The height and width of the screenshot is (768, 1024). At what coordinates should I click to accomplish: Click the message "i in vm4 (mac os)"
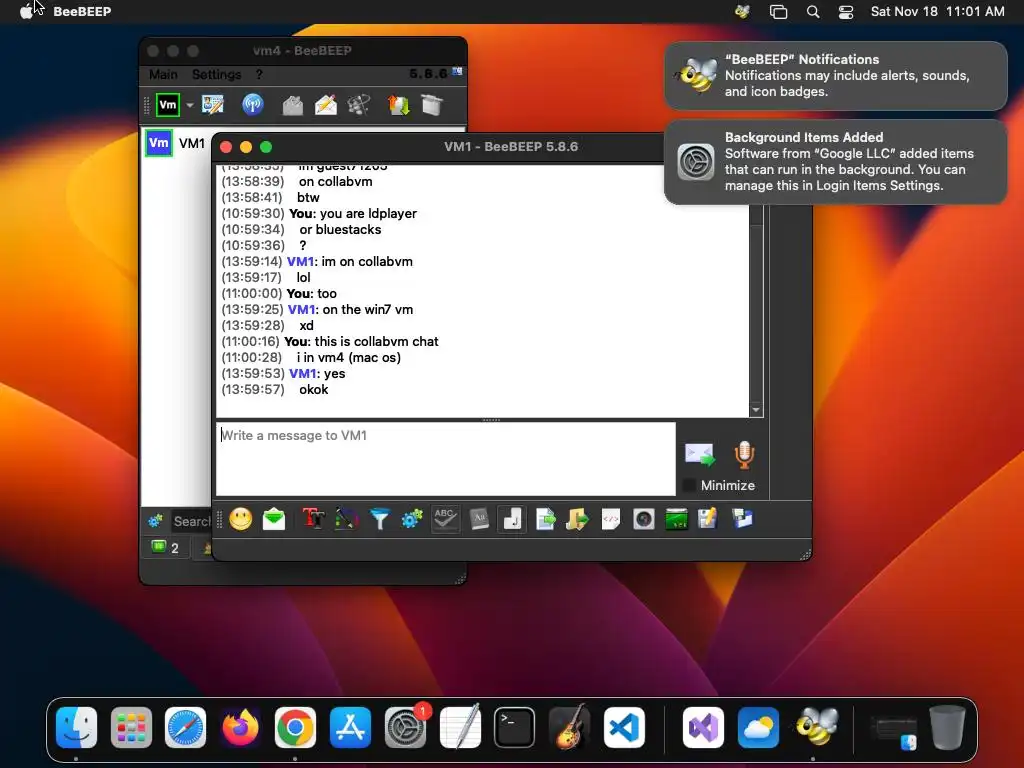(x=349, y=358)
